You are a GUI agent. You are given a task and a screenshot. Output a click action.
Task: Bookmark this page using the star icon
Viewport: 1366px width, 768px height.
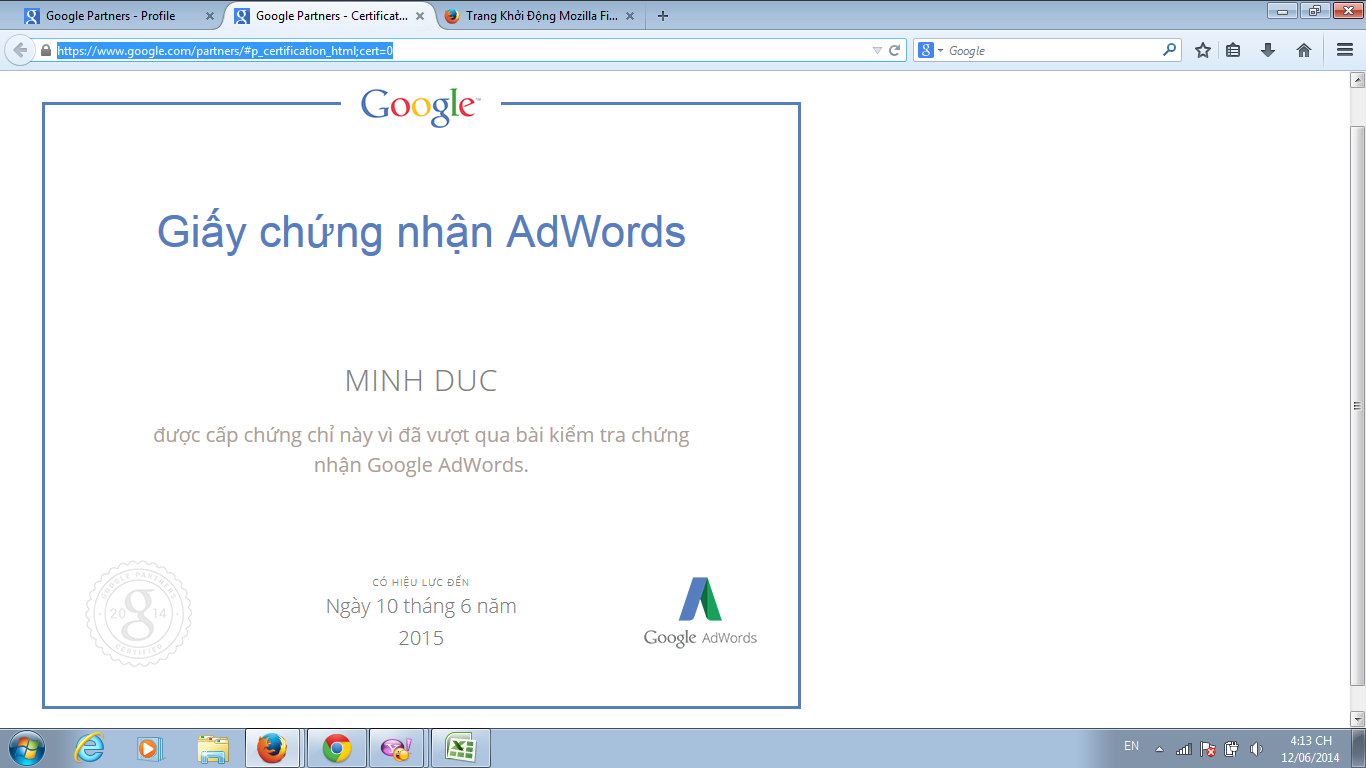click(1203, 50)
